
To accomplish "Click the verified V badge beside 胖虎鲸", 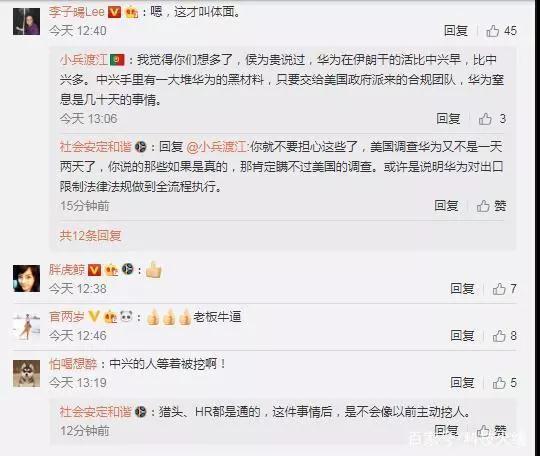I will click(x=94, y=270).
